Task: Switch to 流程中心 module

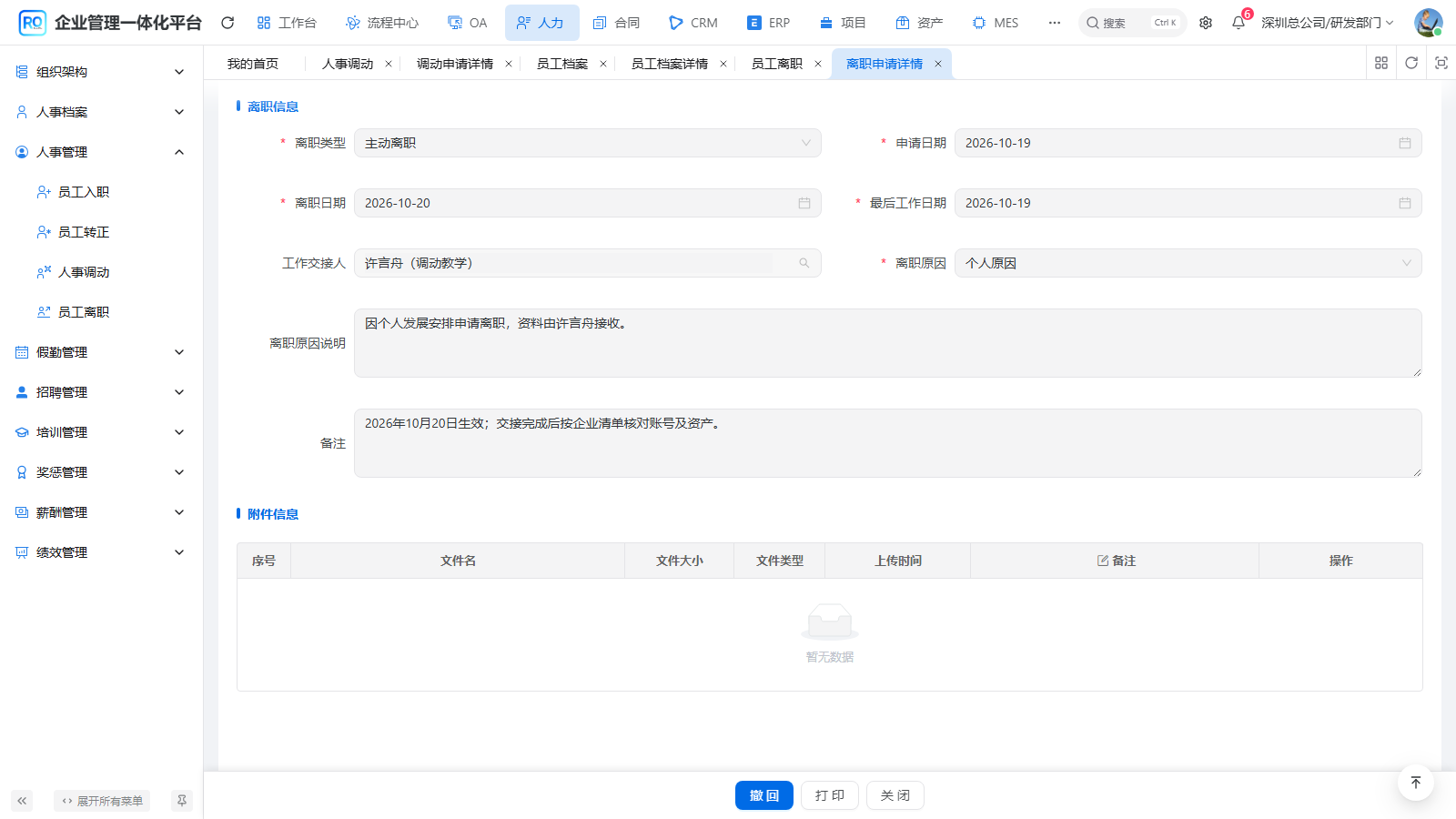Action: pos(382,23)
